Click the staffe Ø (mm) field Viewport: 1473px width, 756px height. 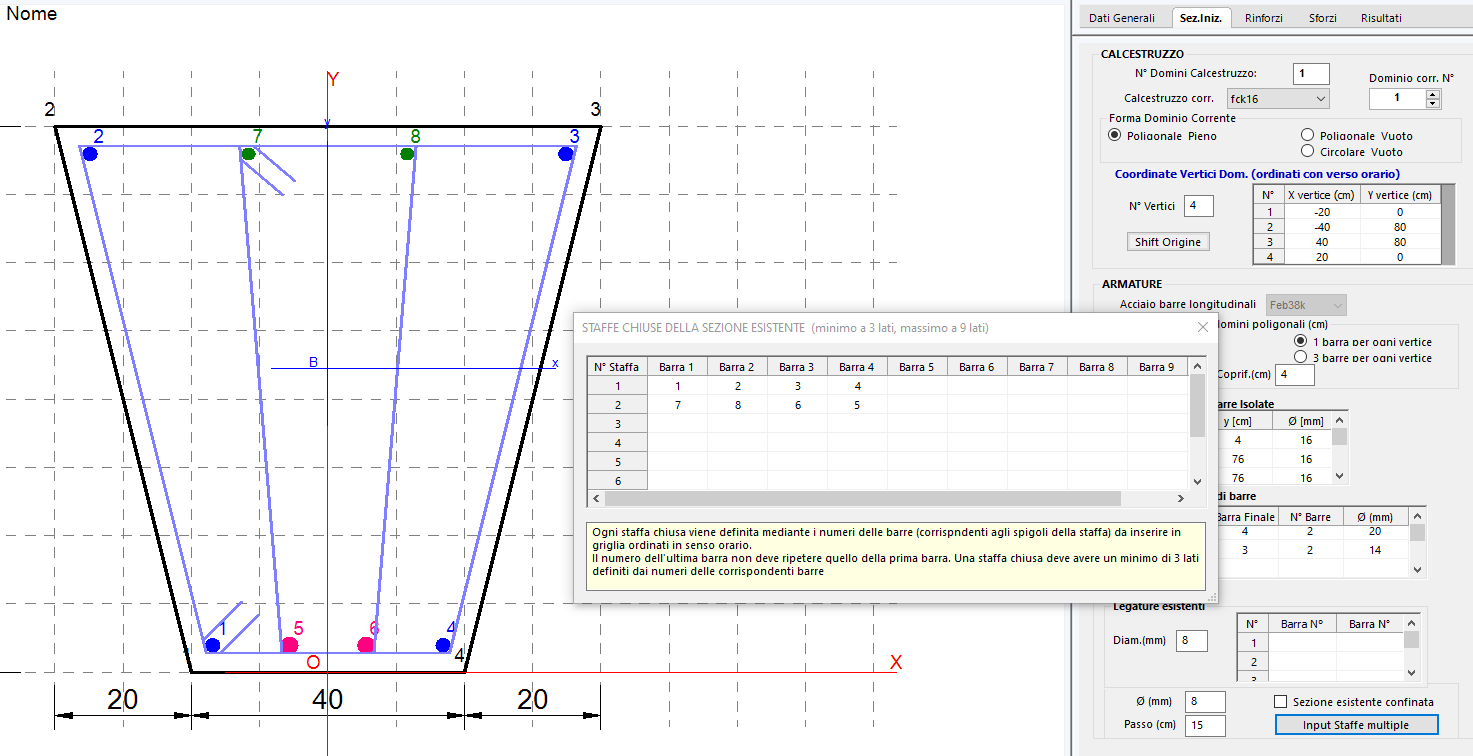coord(1205,702)
